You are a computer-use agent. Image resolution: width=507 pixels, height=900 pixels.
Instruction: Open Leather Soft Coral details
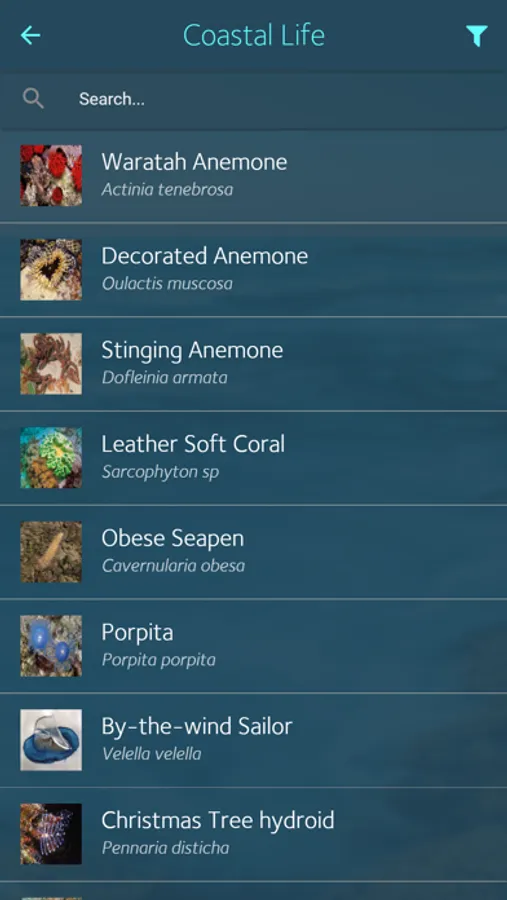(253, 458)
